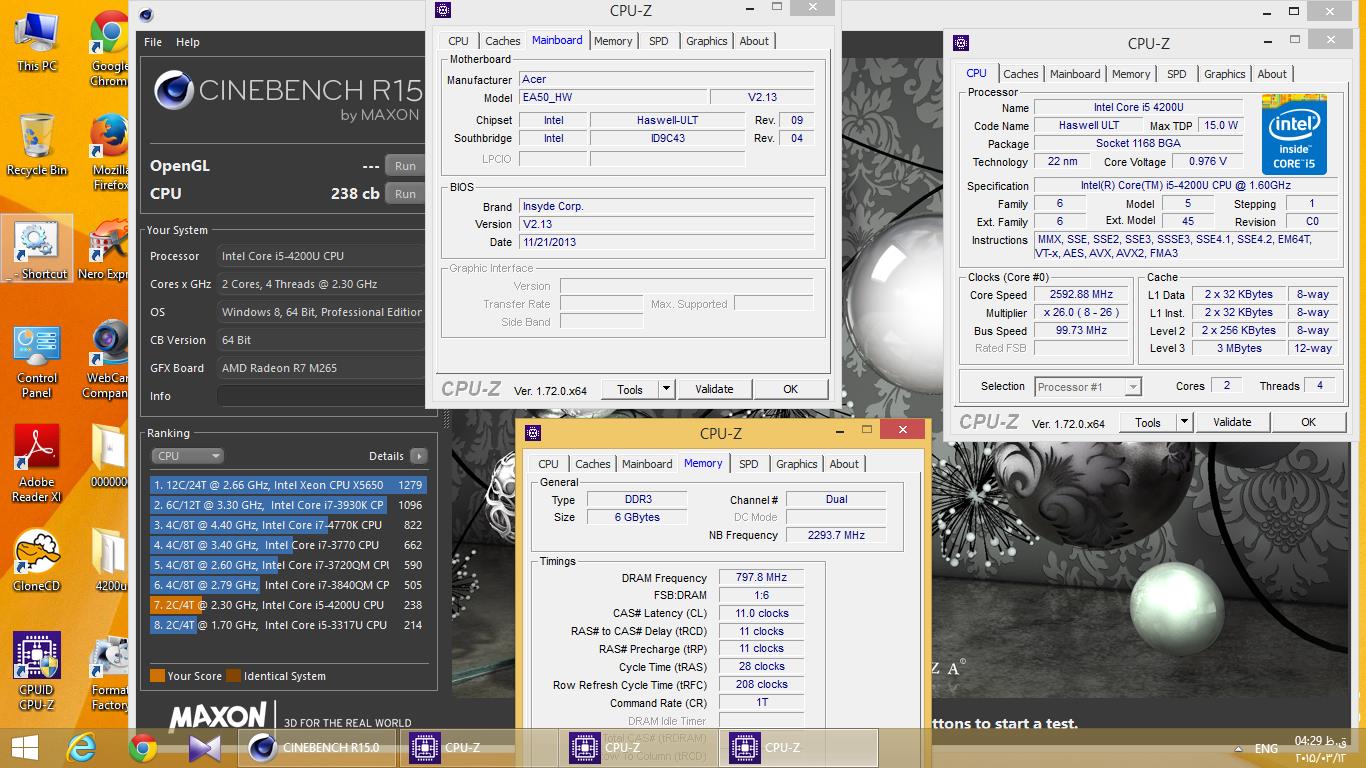The image size is (1366, 768).
Task: Click the Core Speed value 2592.88 MHz
Action: (x=1082, y=295)
